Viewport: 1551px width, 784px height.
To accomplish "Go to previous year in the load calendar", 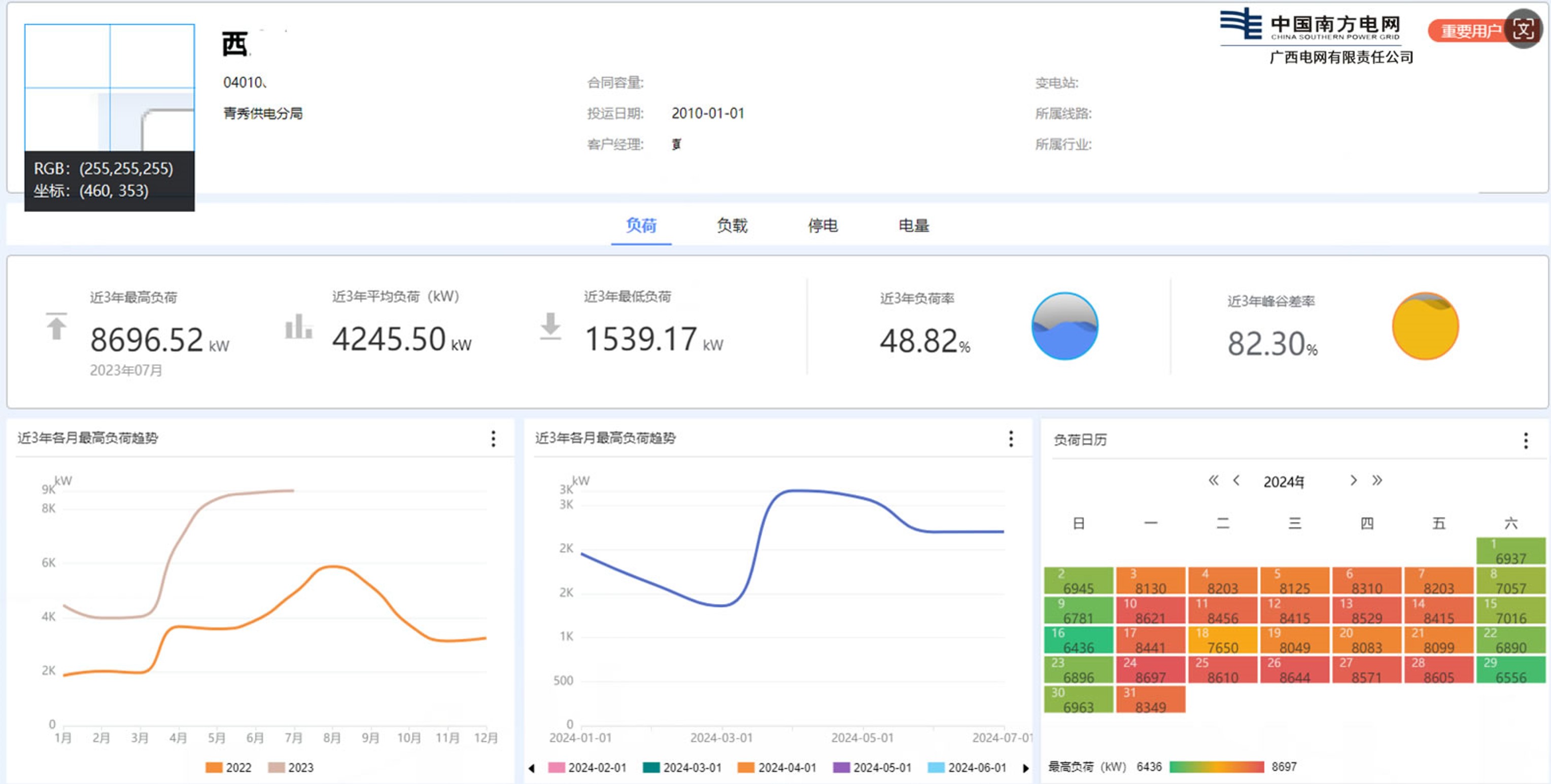I will pos(1213,480).
